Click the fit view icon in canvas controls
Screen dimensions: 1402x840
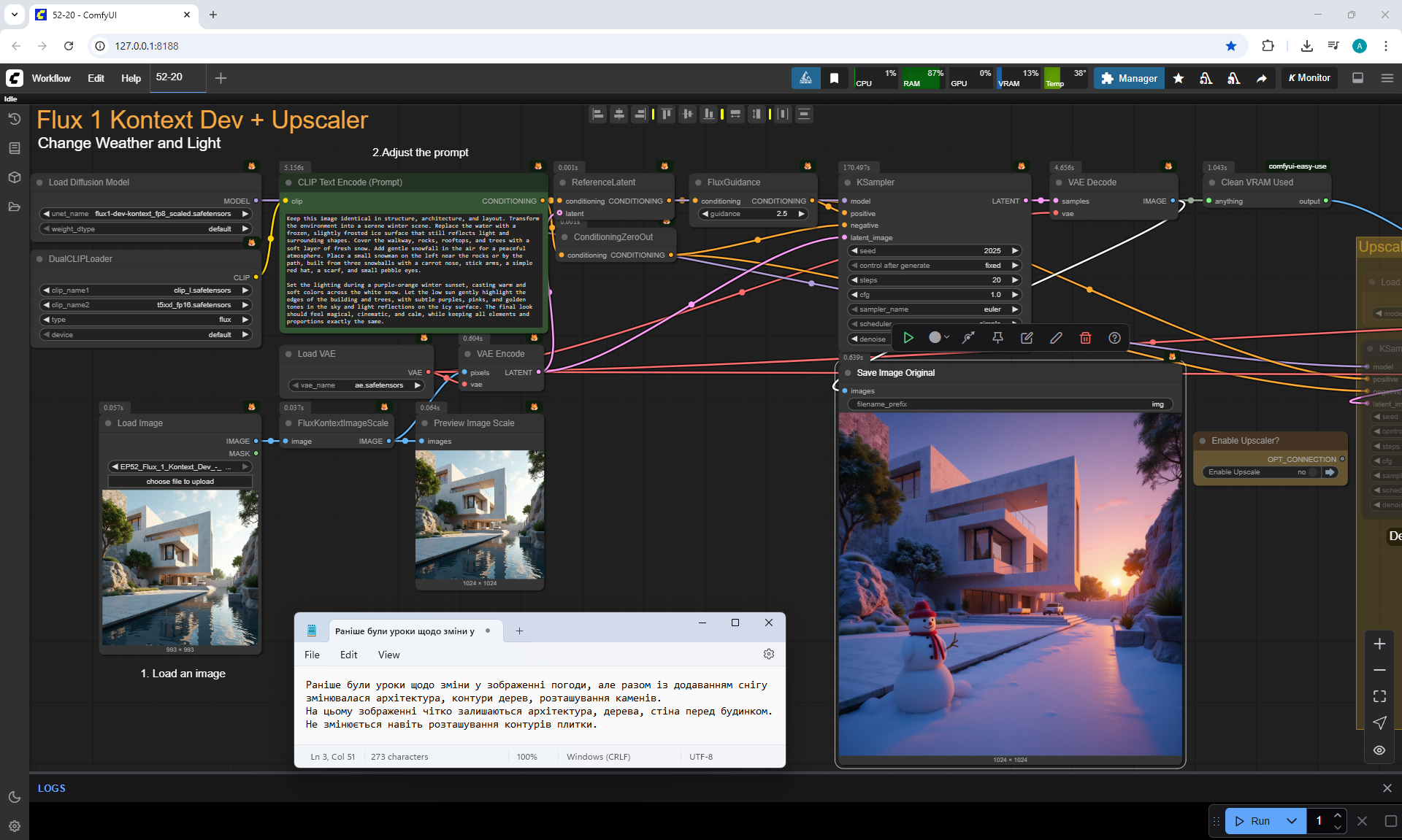(x=1379, y=696)
